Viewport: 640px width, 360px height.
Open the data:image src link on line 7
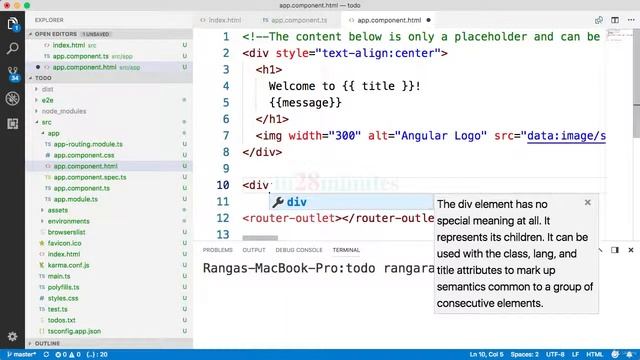567,136
